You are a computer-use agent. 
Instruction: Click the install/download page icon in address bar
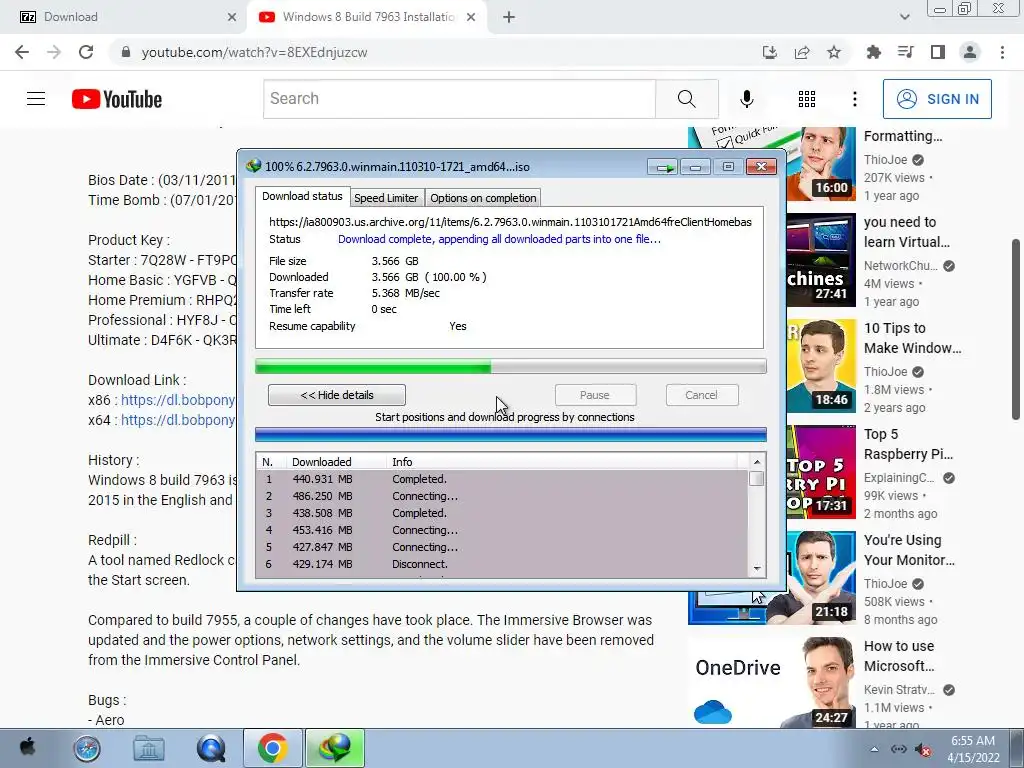(770, 52)
